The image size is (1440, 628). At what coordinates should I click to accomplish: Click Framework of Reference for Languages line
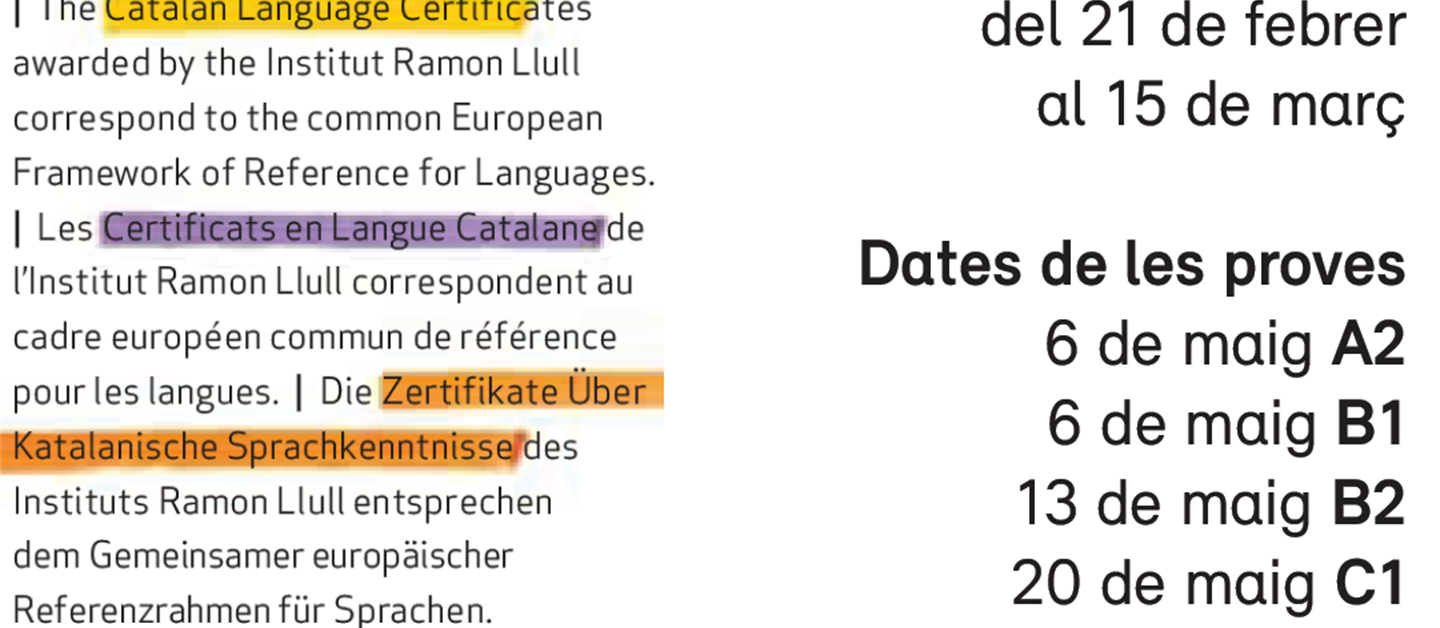click(333, 174)
